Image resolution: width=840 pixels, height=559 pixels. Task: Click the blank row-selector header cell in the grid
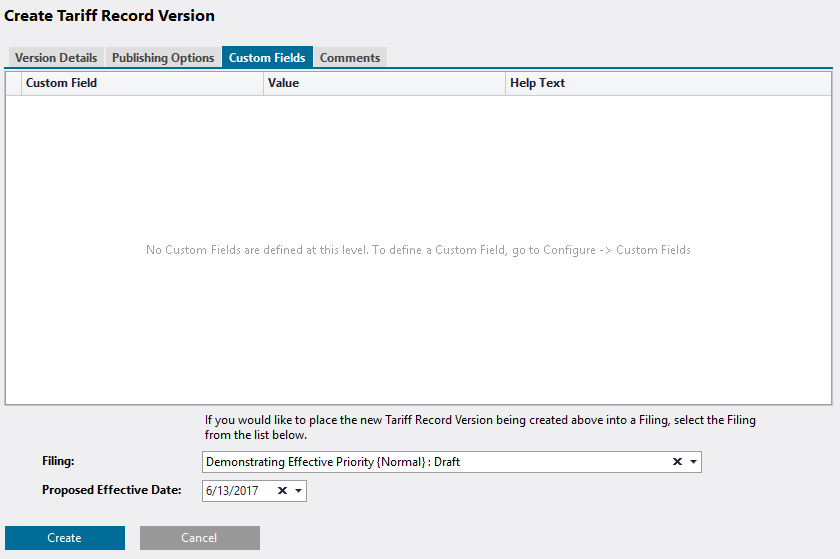[13, 83]
